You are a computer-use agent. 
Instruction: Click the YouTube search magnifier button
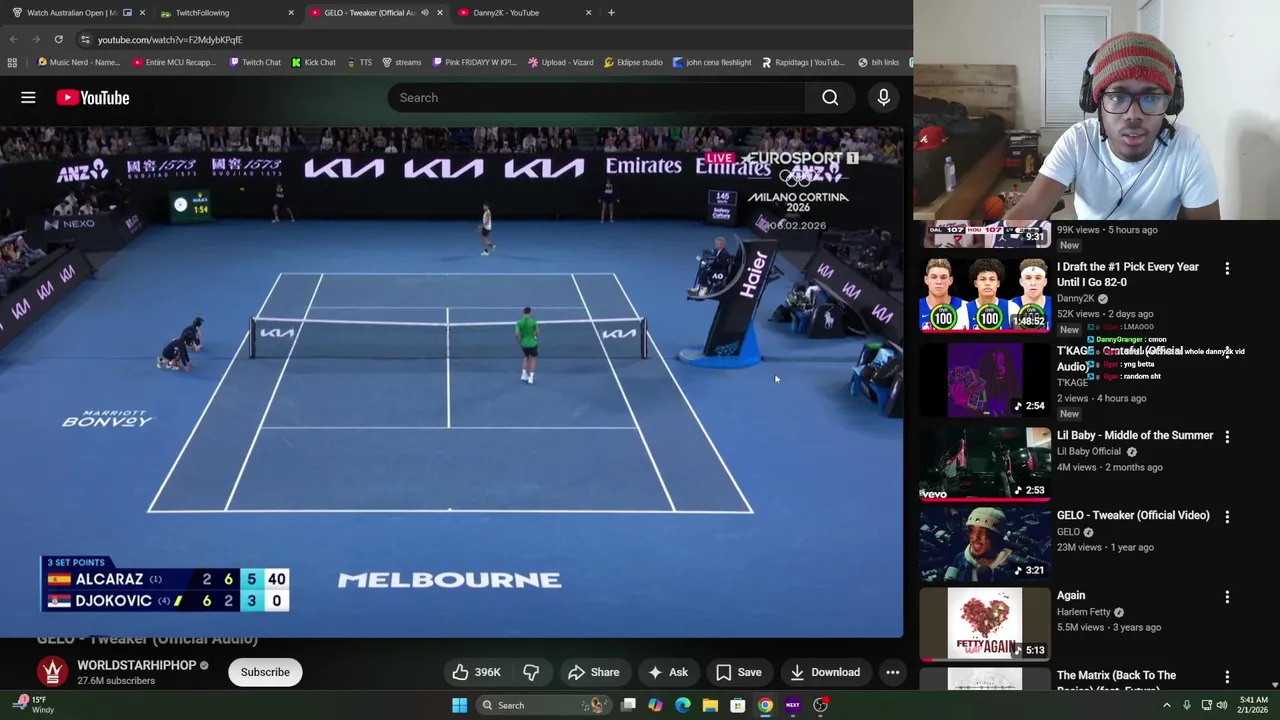[x=830, y=97]
